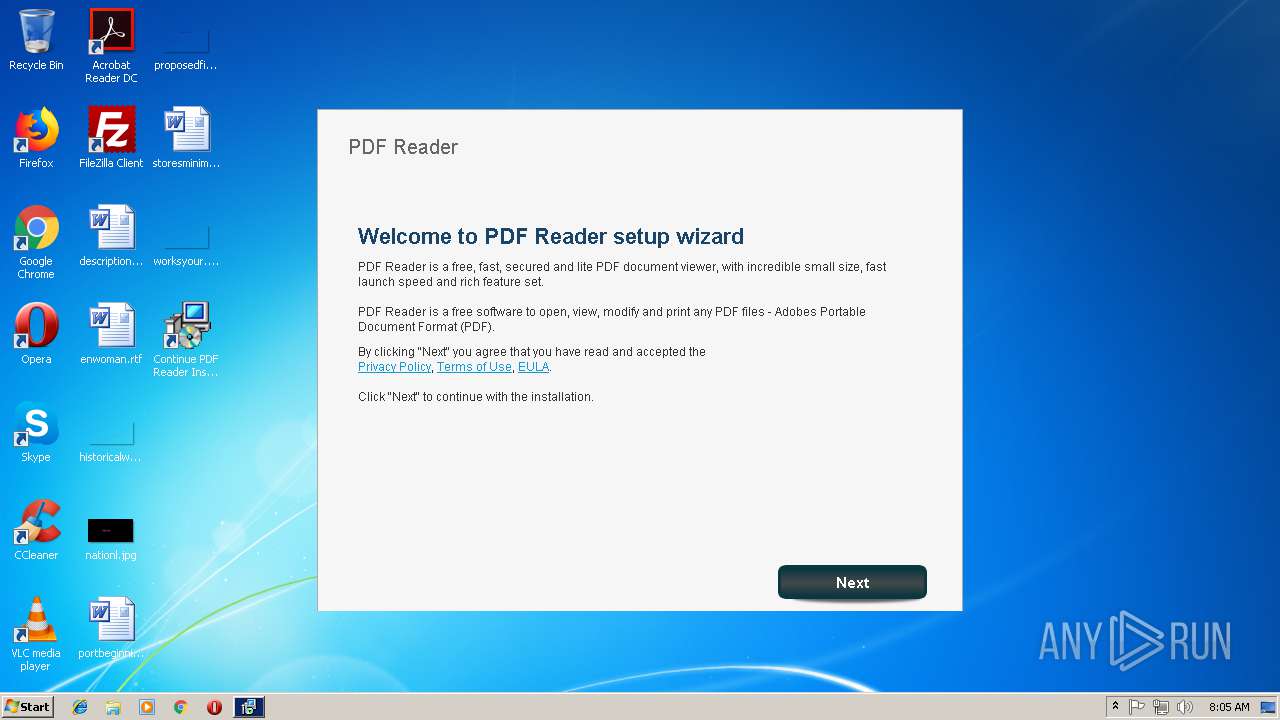This screenshot has width=1280, height=720.
Task: Select the VLC media player shortcut
Action: click(36, 634)
